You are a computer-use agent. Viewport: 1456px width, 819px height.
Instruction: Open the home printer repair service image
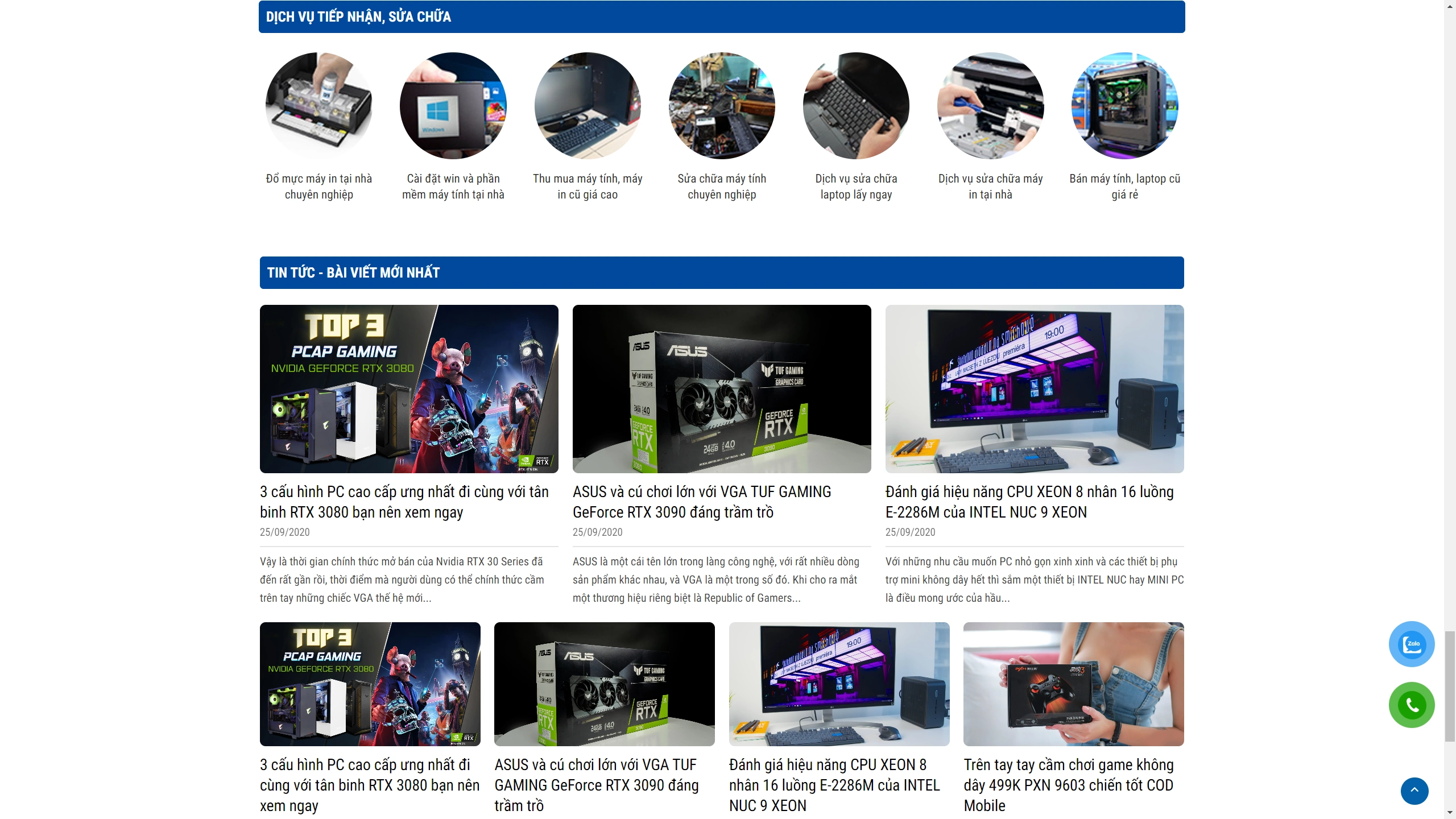coord(990,106)
